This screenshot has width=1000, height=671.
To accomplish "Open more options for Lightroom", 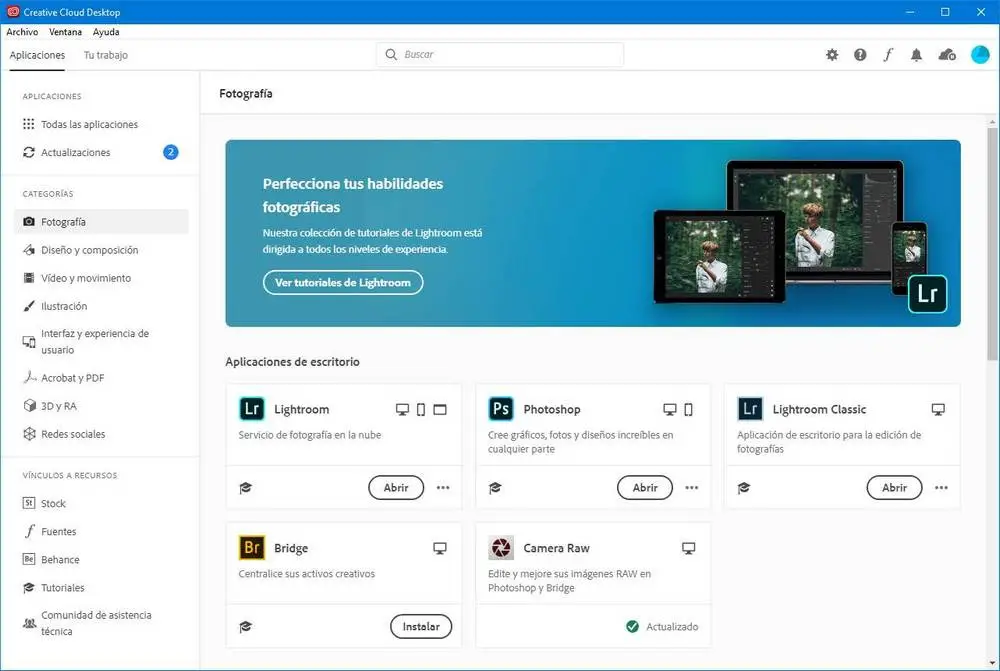I will click(x=443, y=488).
